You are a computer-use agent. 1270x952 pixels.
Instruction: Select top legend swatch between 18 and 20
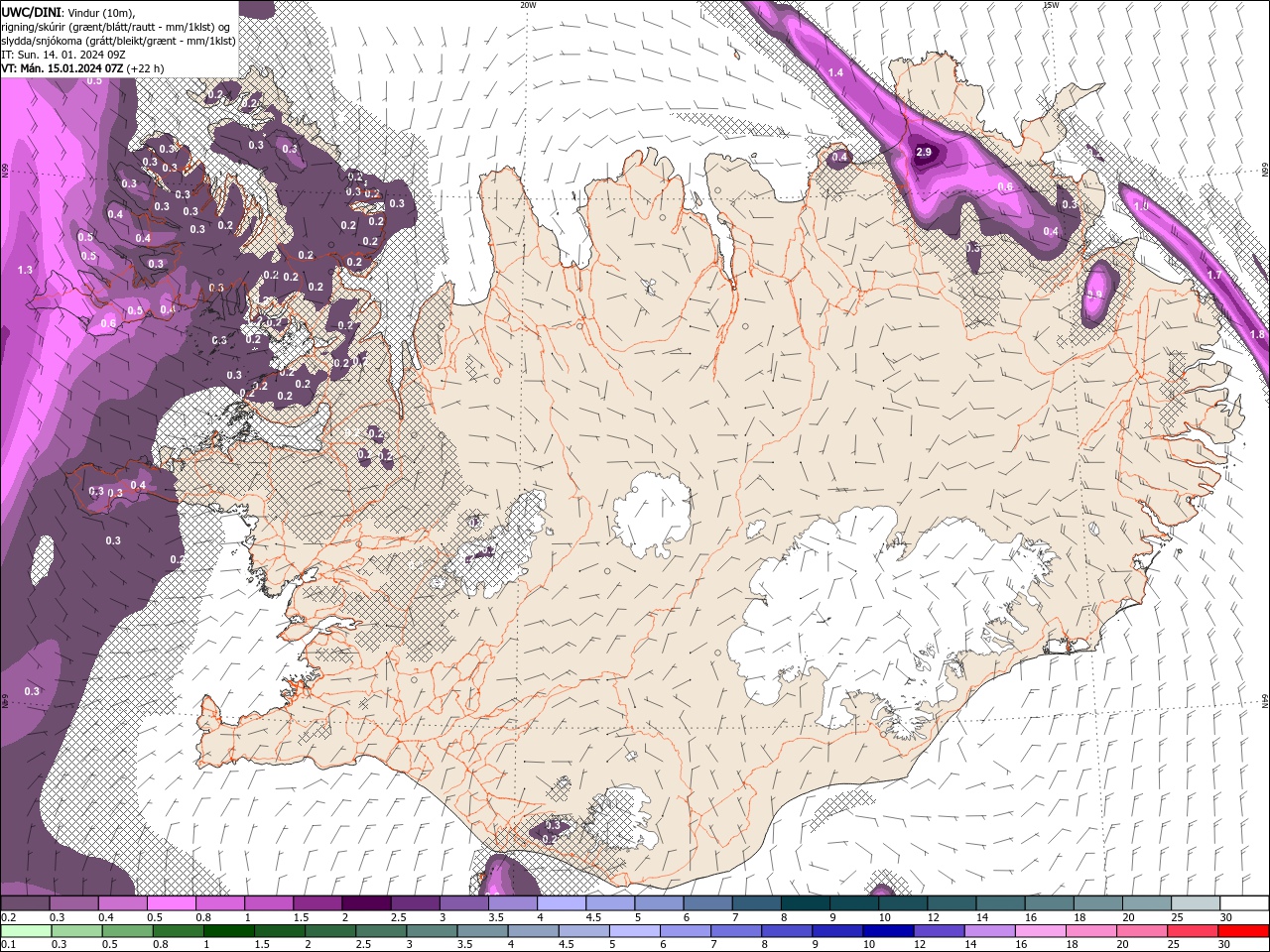1096,903
